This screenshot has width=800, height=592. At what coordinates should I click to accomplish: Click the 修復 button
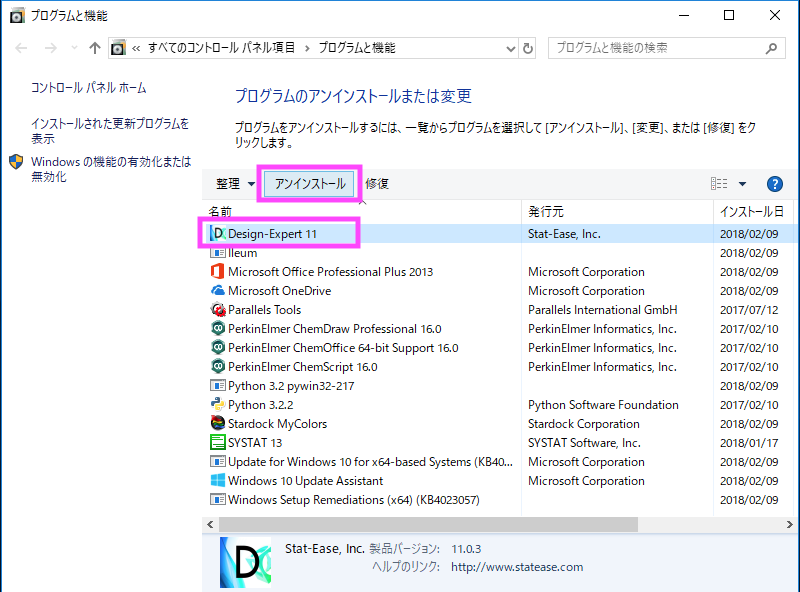click(377, 184)
